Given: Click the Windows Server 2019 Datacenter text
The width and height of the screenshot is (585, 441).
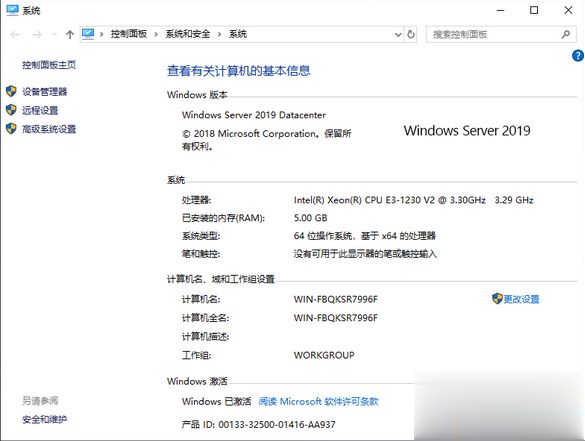Looking at the screenshot, I should (x=254, y=115).
